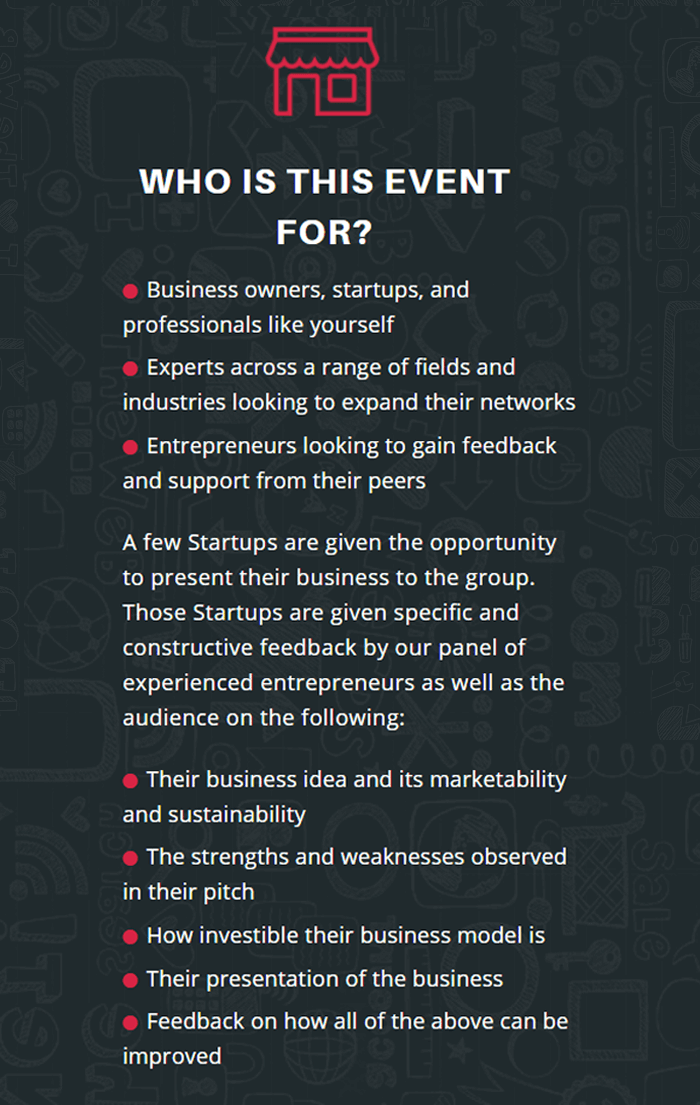
Task: Click the red storefront icon
Action: pos(323,71)
